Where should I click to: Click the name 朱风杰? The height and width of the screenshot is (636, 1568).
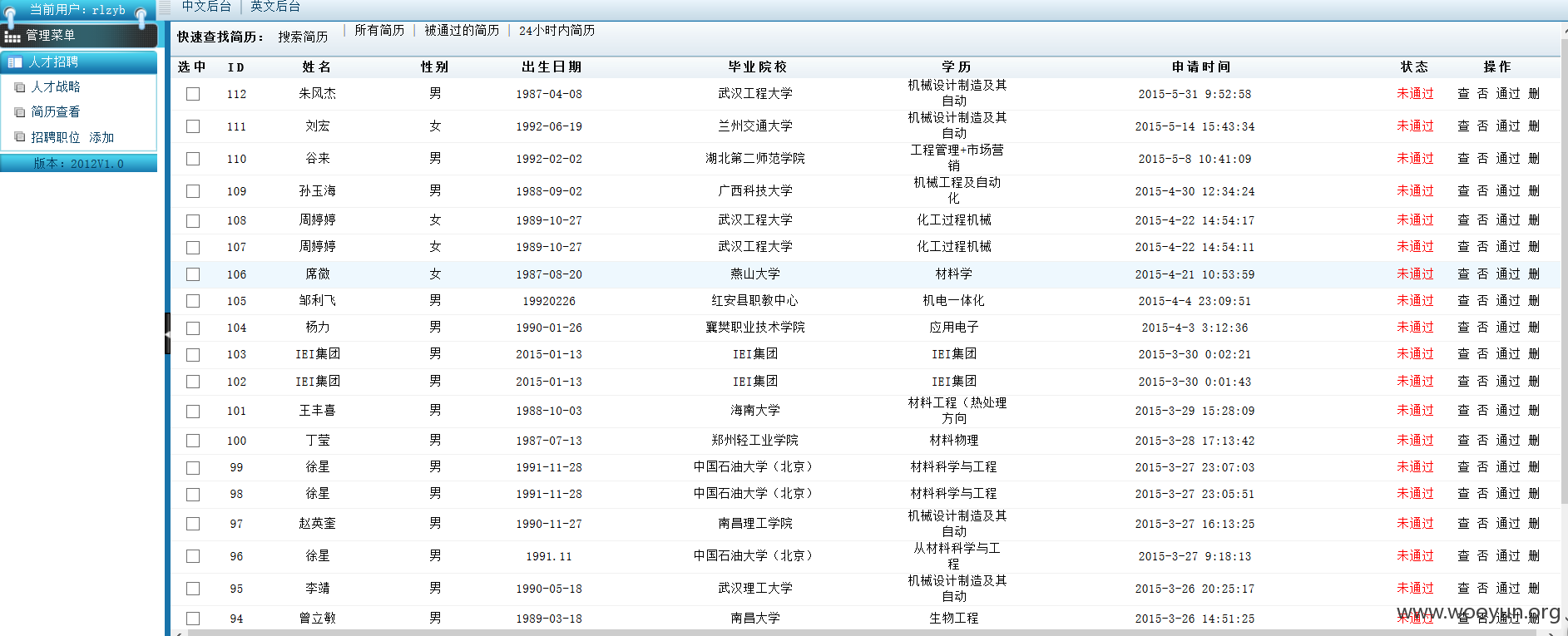coord(318,94)
